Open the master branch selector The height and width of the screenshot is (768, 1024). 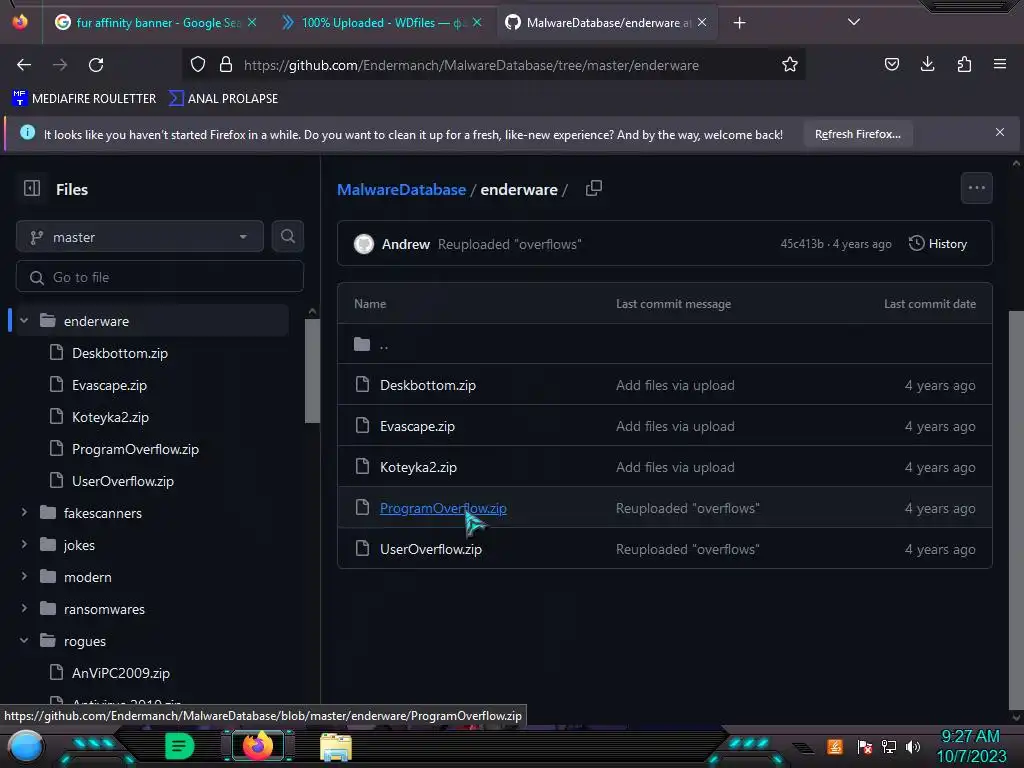coord(140,236)
